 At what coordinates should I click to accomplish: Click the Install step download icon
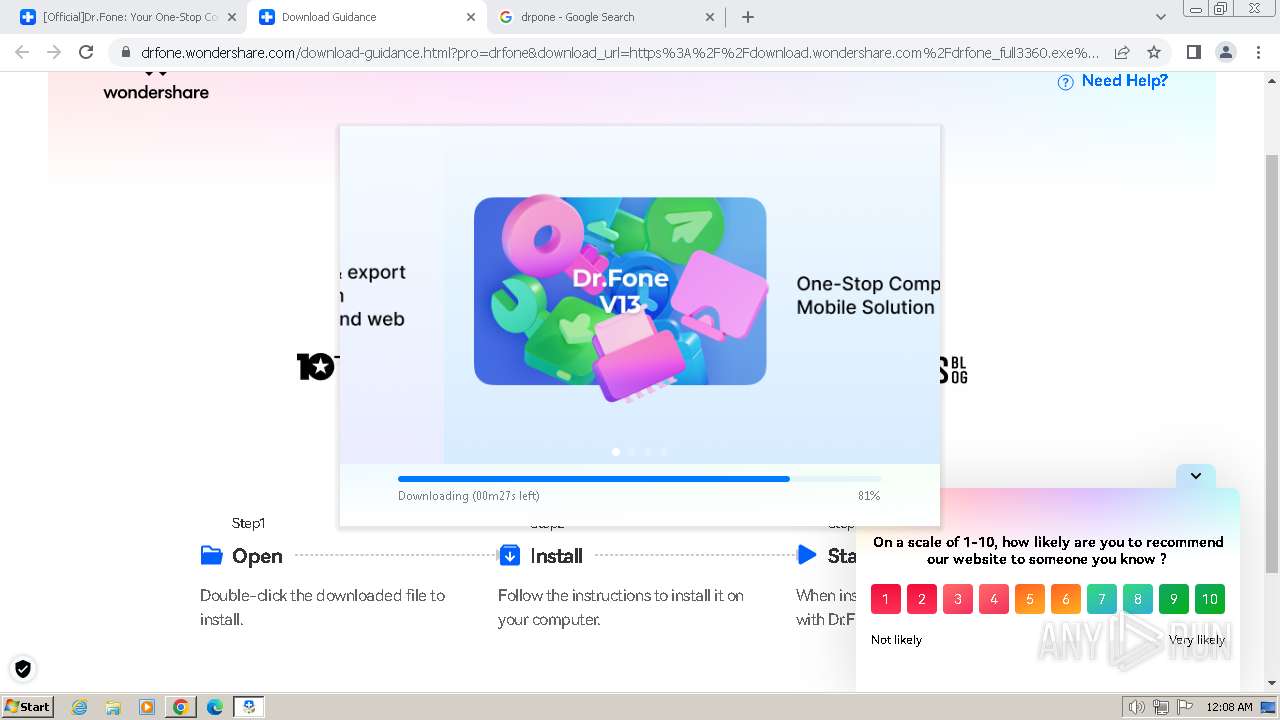coord(509,555)
